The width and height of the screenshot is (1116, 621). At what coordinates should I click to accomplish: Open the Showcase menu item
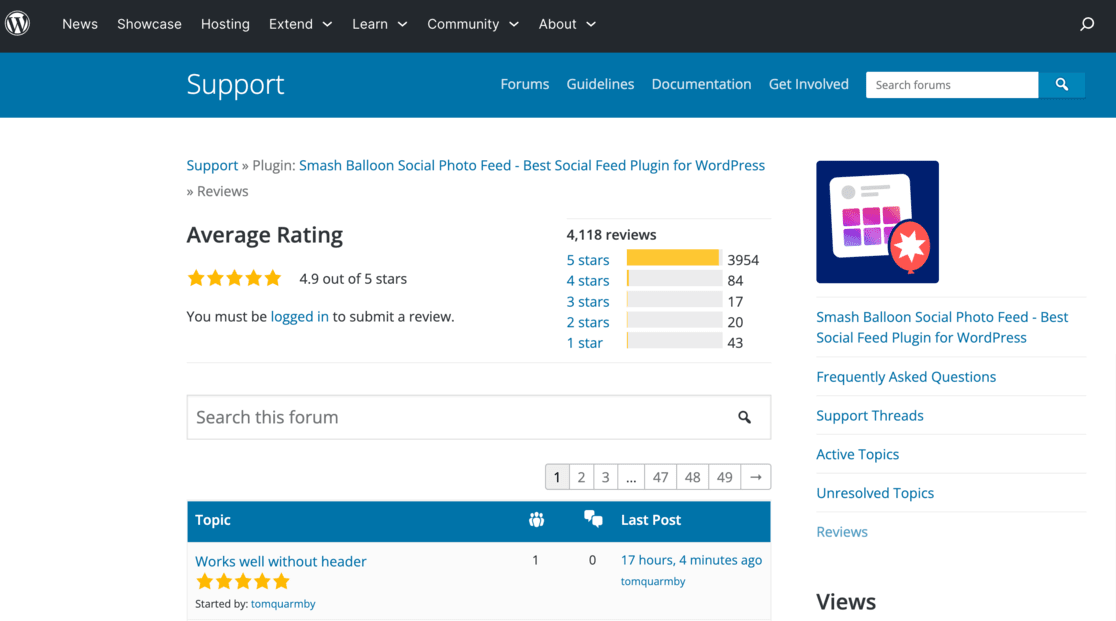149,24
